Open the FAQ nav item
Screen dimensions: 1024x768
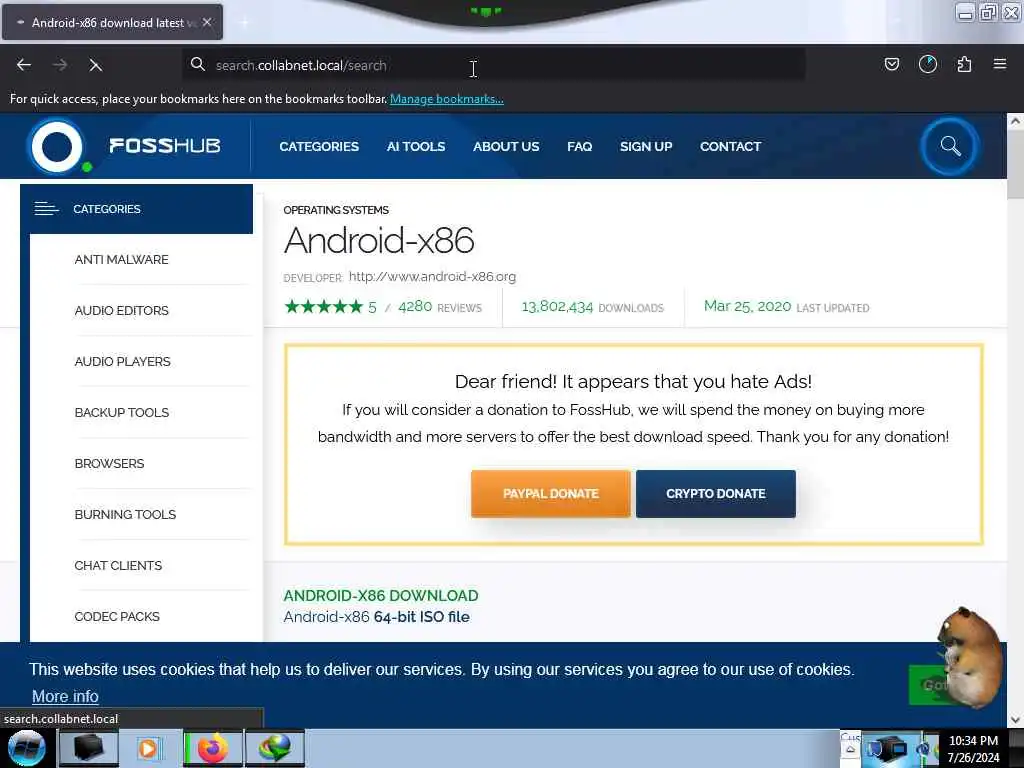point(579,146)
